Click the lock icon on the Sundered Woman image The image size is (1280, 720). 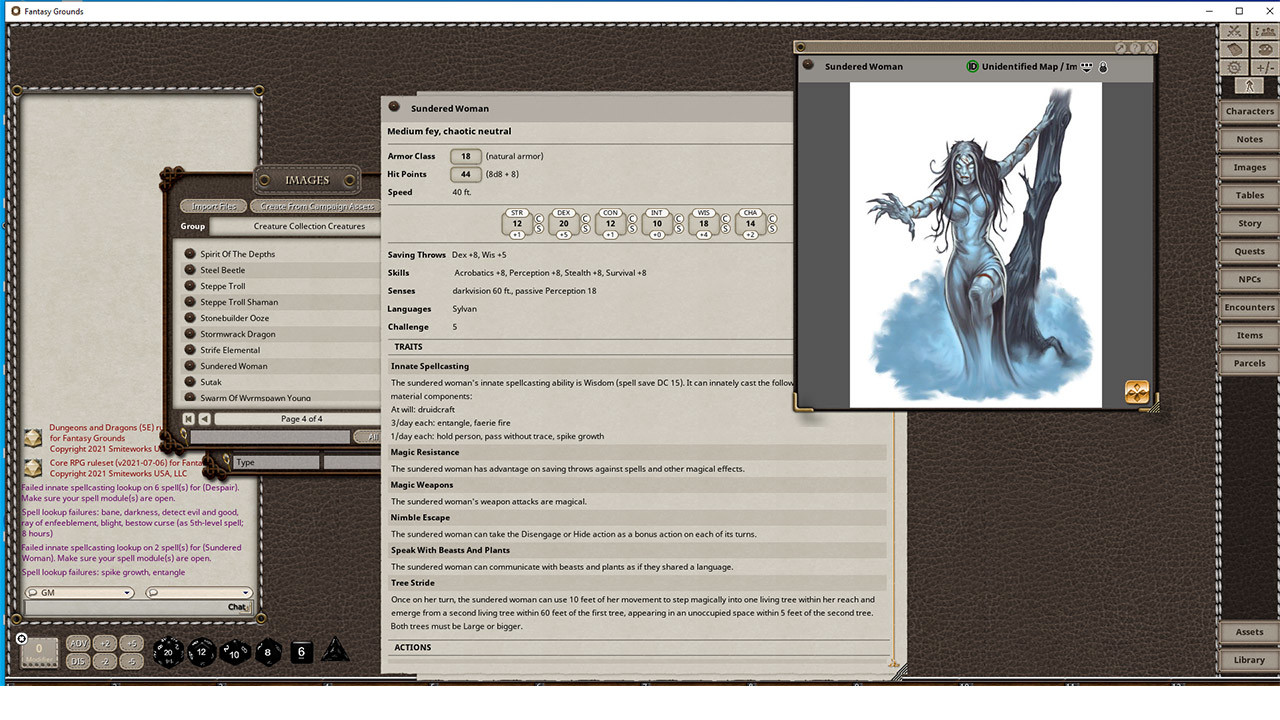click(x=1103, y=67)
